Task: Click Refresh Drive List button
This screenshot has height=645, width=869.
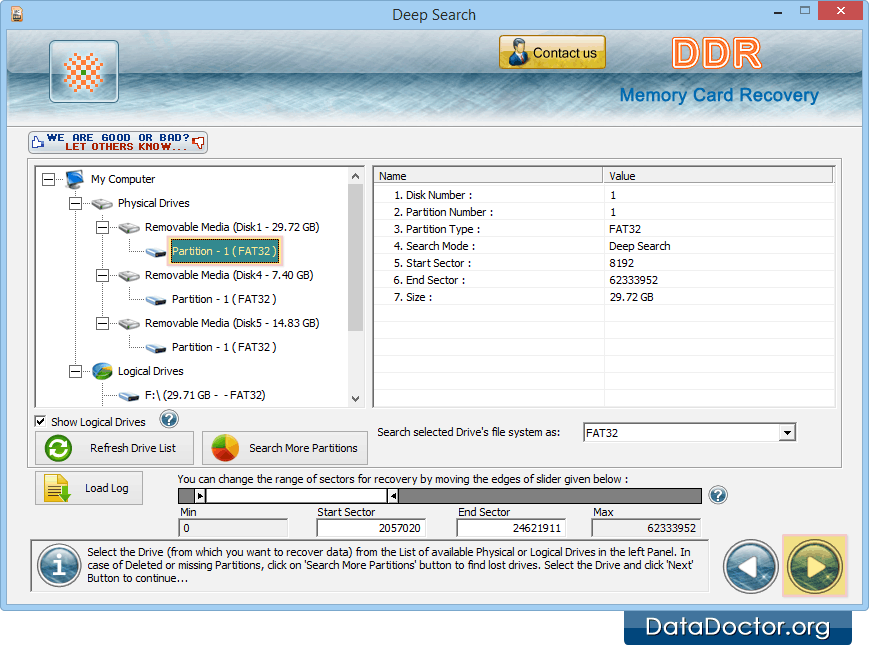Action: pyautogui.click(x=115, y=448)
